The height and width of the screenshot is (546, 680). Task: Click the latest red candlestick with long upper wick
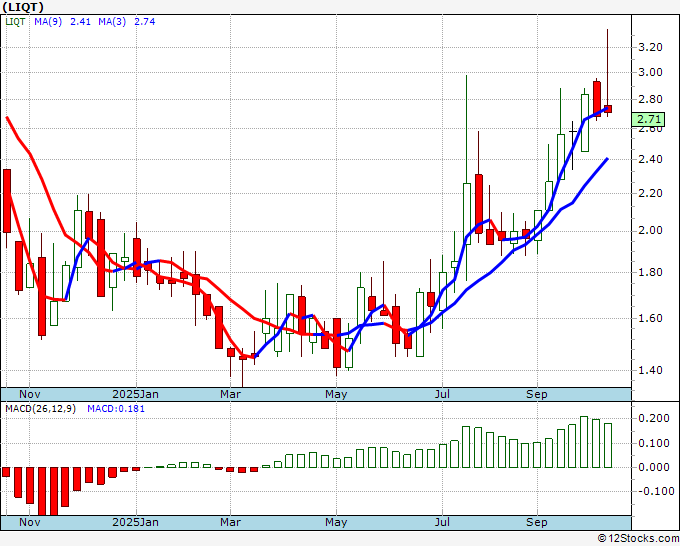click(608, 109)
